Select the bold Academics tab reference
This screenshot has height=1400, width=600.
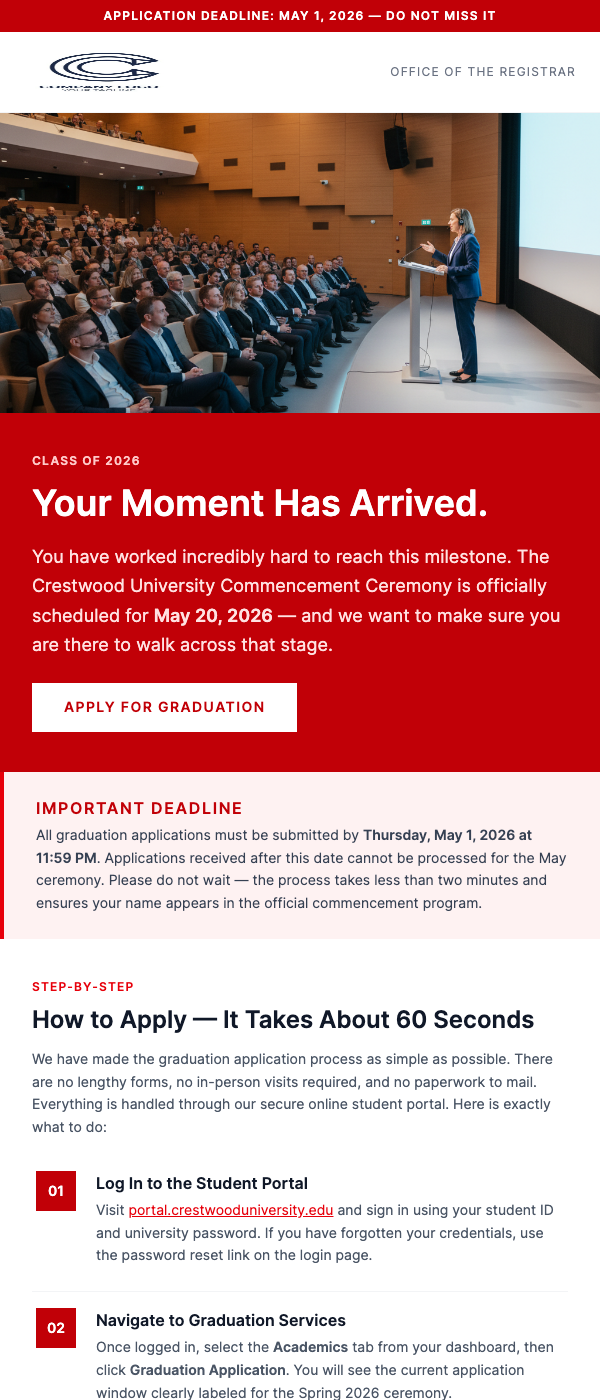click(312, 1347)
